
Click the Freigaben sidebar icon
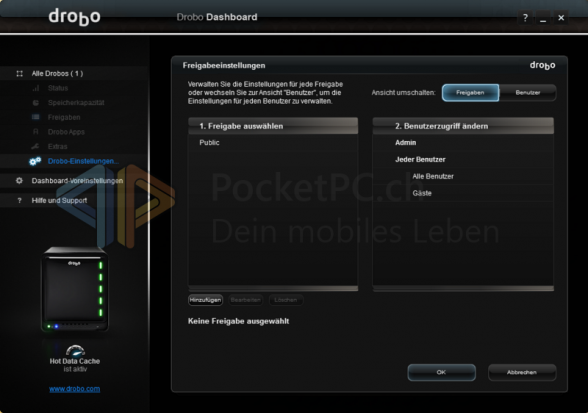36,117
